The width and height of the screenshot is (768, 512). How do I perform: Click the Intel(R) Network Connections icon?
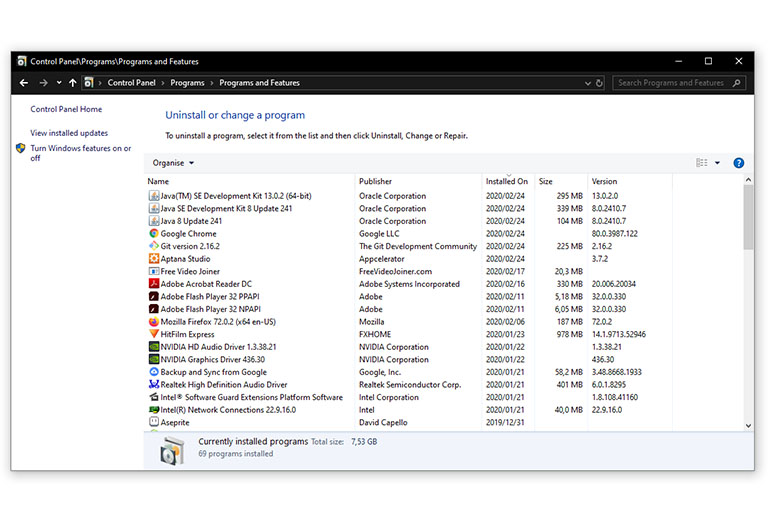click(154, 410)
